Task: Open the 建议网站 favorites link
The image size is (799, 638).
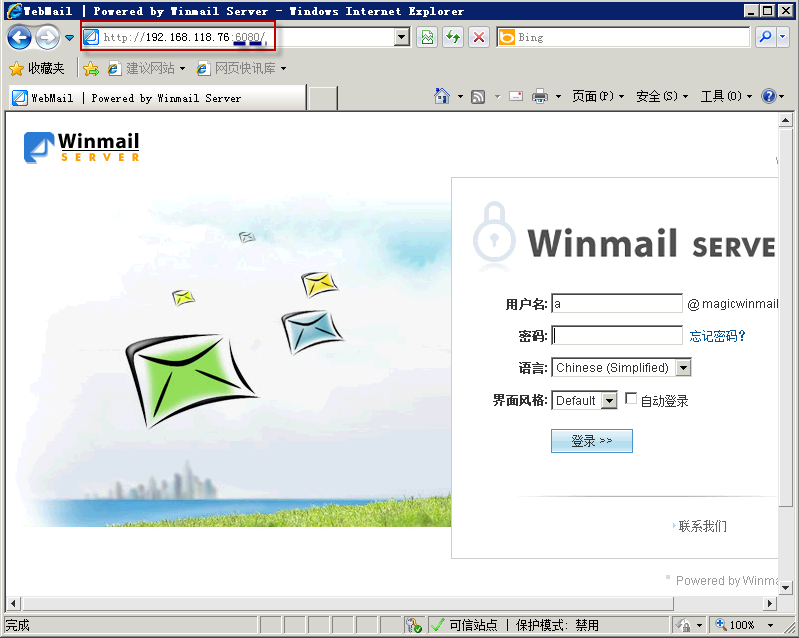Action: pos(146,68)
